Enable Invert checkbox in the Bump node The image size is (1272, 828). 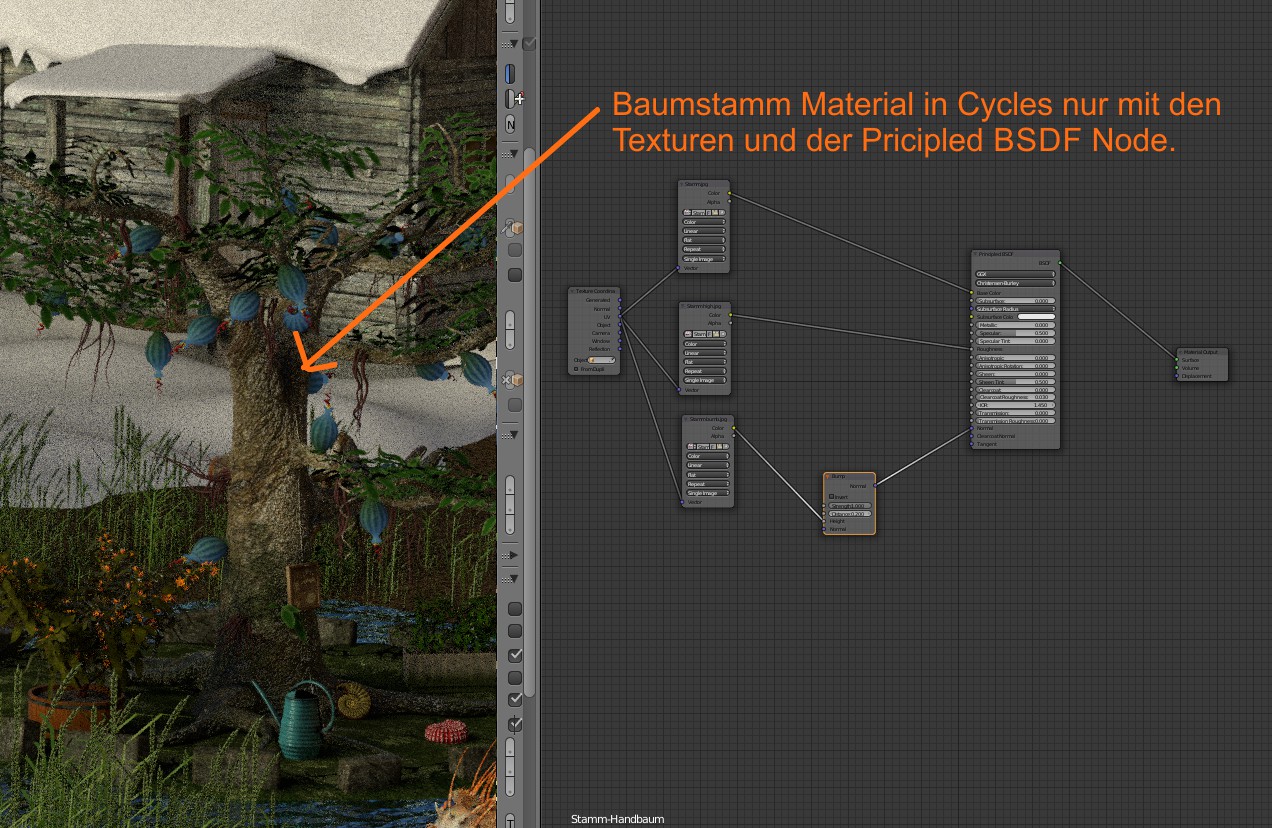click(831, 497)
